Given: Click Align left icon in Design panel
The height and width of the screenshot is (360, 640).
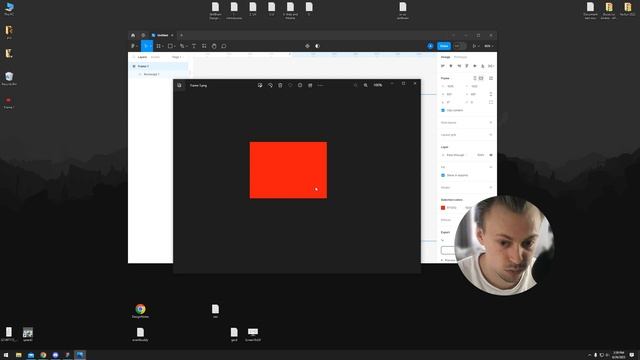Looking at the screenshot, I should 443,66.
